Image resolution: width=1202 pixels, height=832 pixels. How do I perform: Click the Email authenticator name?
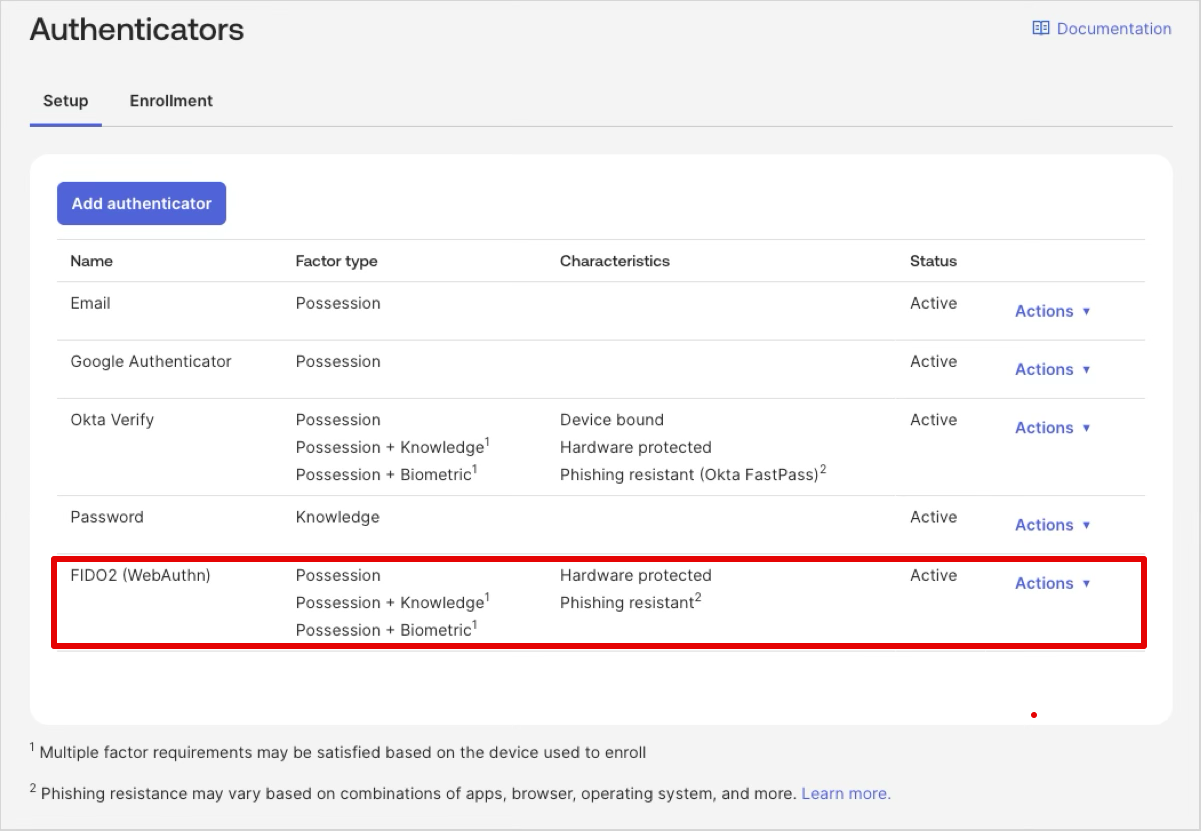click(90, 303)
